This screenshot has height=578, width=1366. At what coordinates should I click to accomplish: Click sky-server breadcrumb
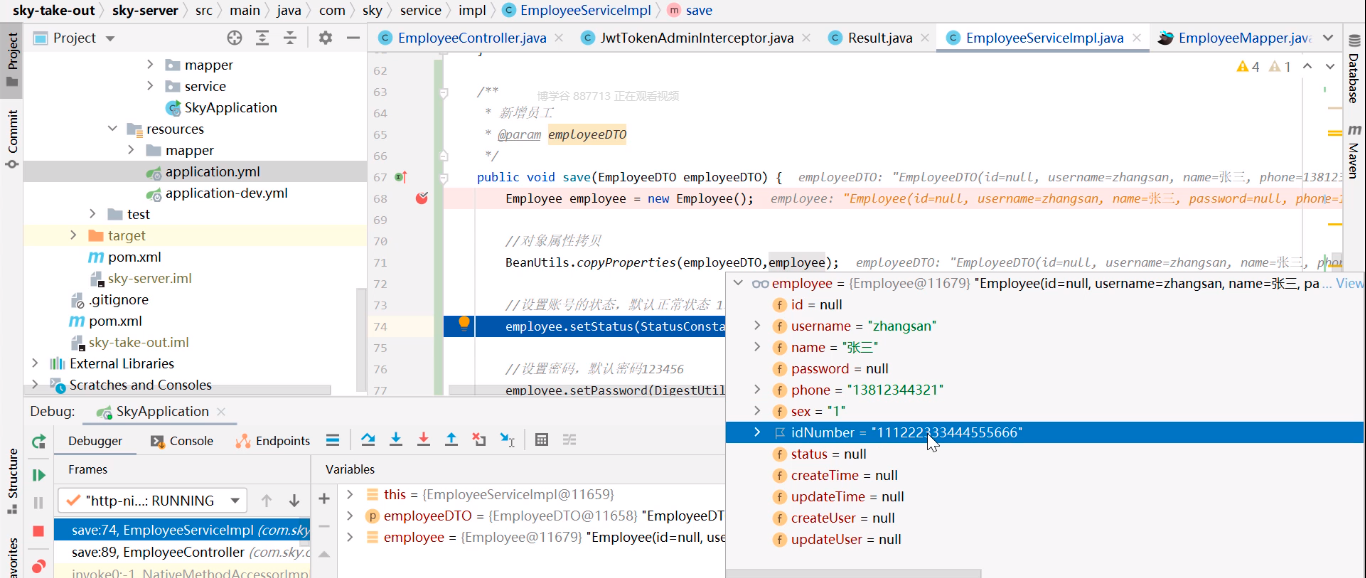(145, 10)
